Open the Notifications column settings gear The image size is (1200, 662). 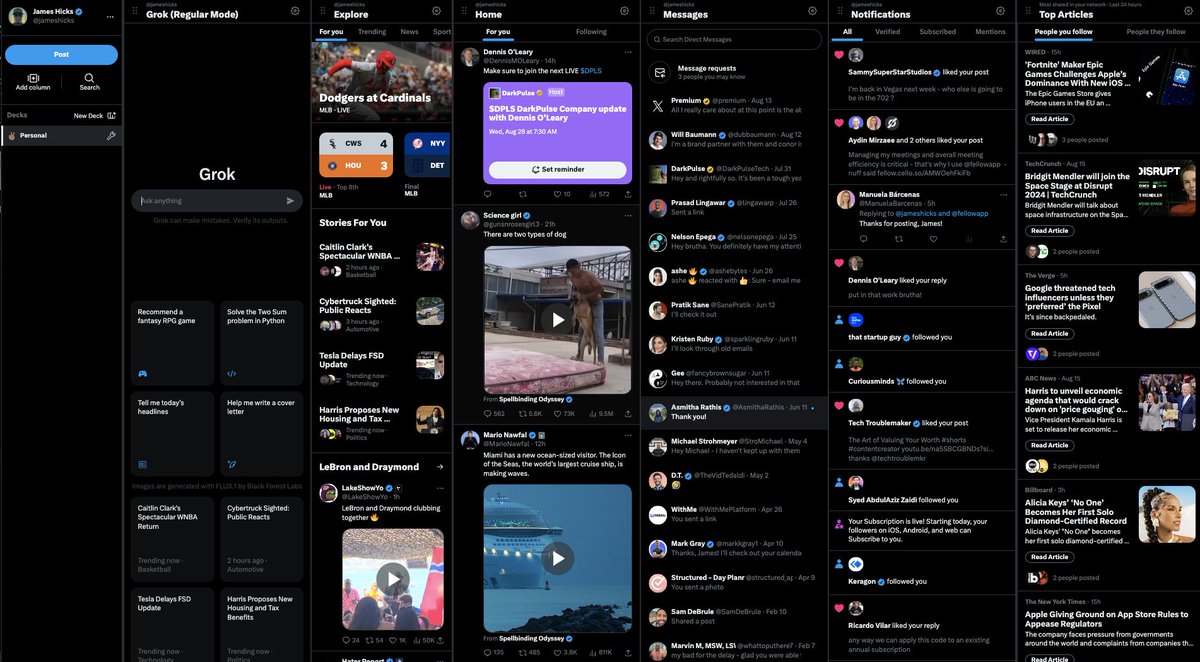[1001, 11]
